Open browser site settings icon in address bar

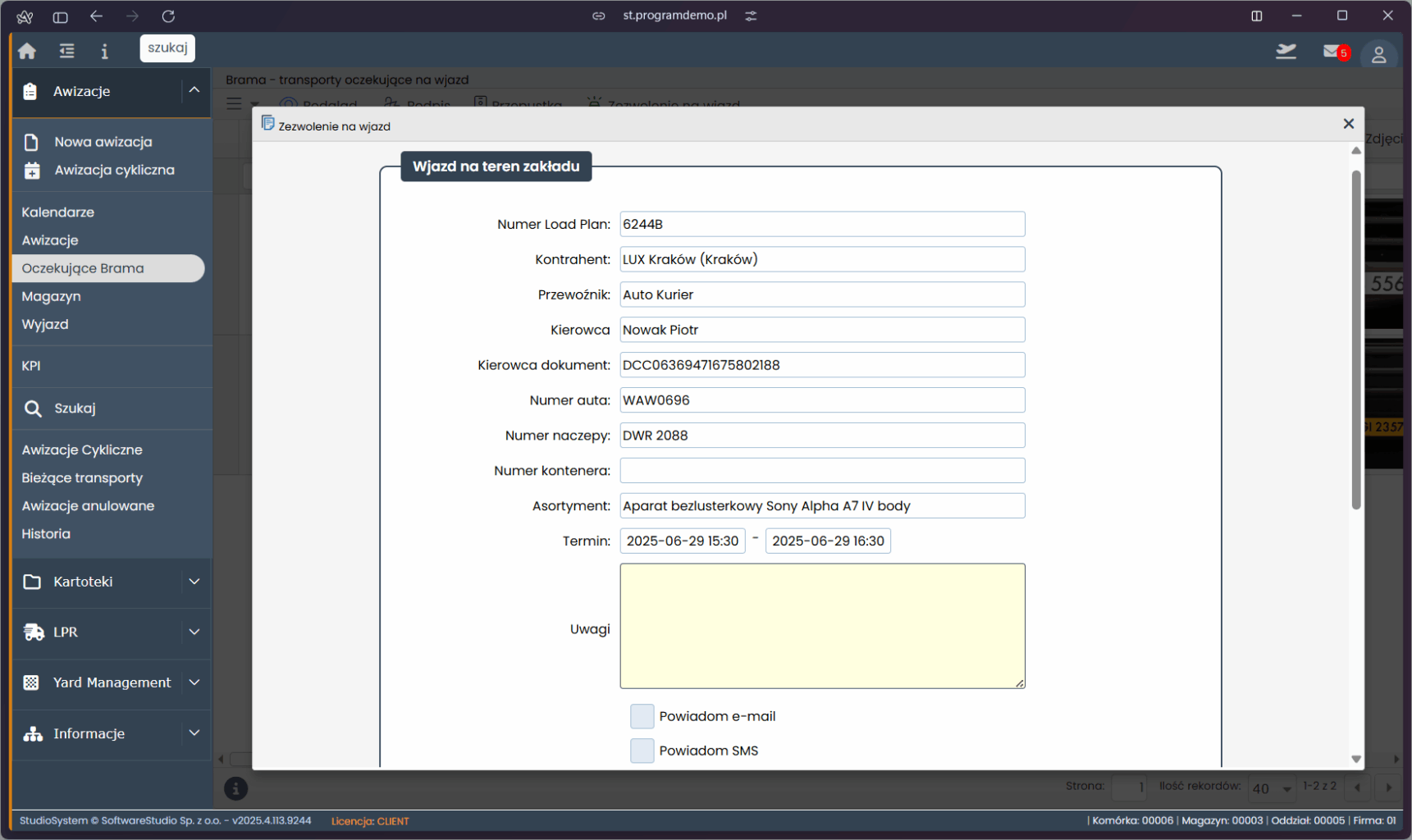coord(751,16)
